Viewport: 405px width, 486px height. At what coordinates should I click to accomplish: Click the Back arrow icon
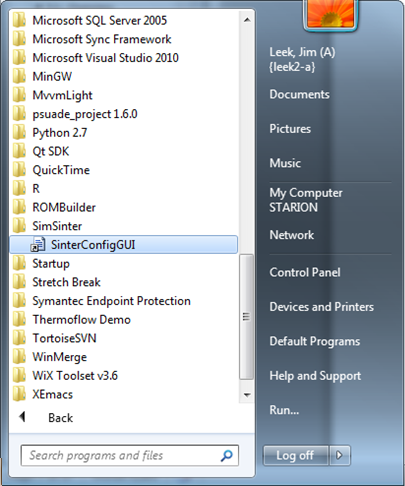(x=22, y=417)
